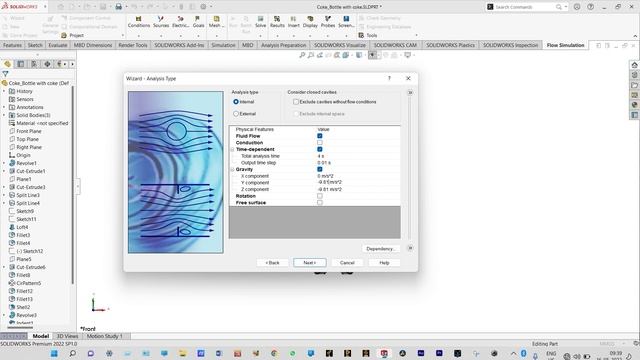Expand the Annotations node
This screenshot has width=640, height=360.
tap(4, 107)
